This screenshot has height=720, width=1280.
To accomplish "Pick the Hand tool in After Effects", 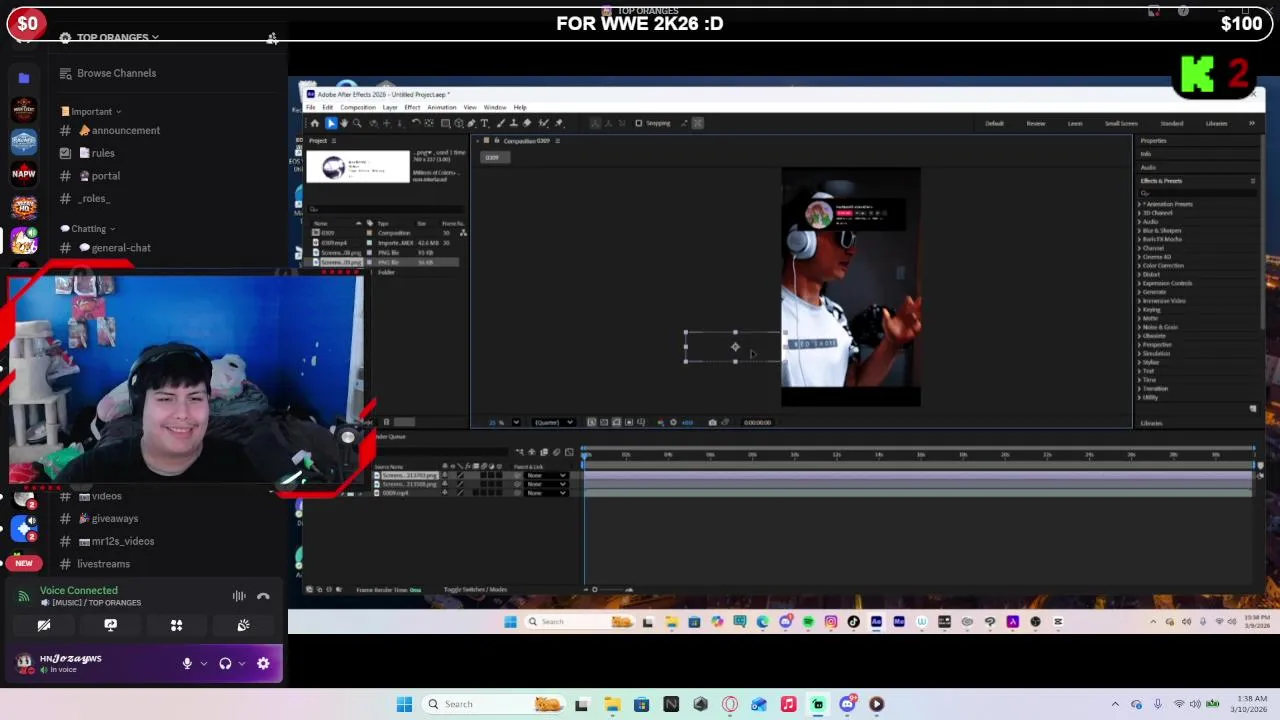I will point(344,123).
